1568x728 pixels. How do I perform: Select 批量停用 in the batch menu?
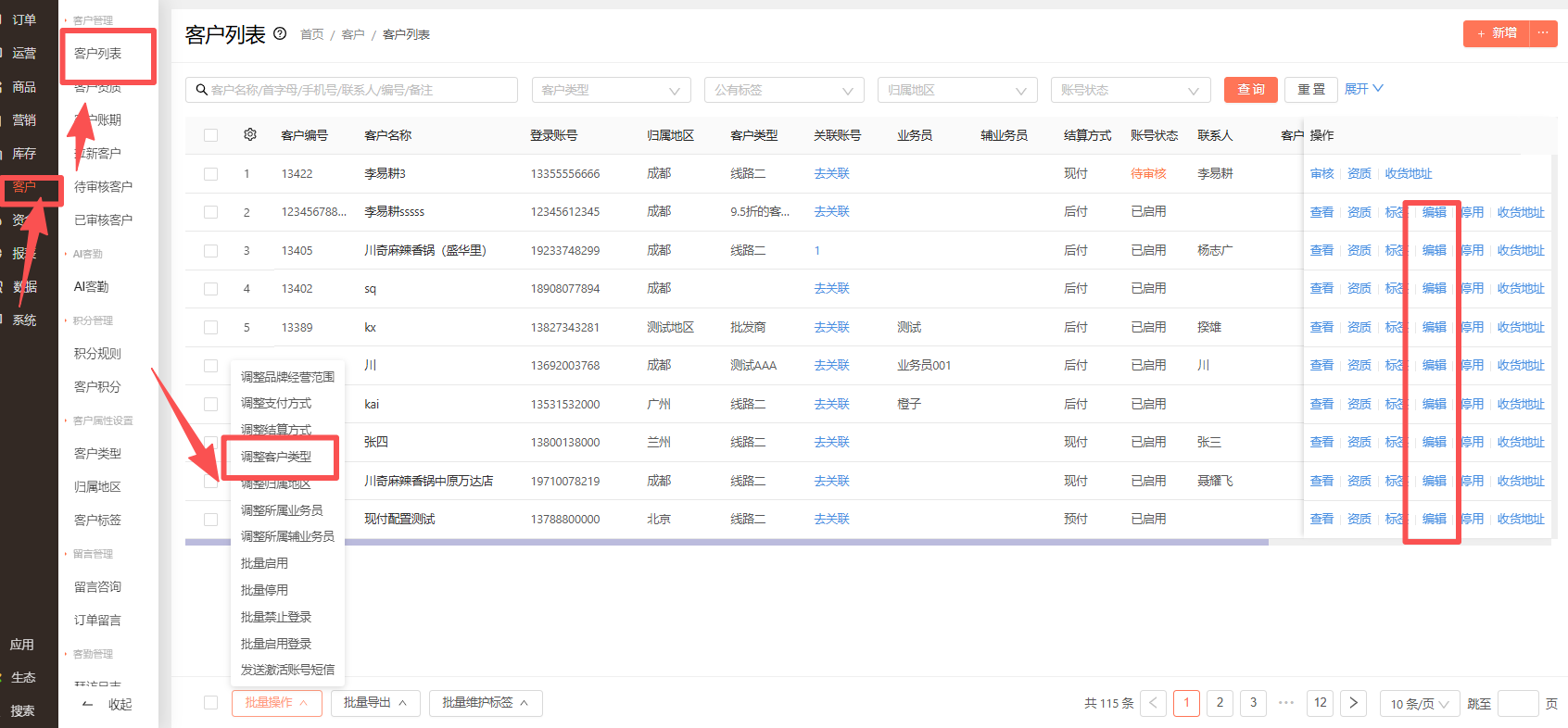[x=264, y=590]
